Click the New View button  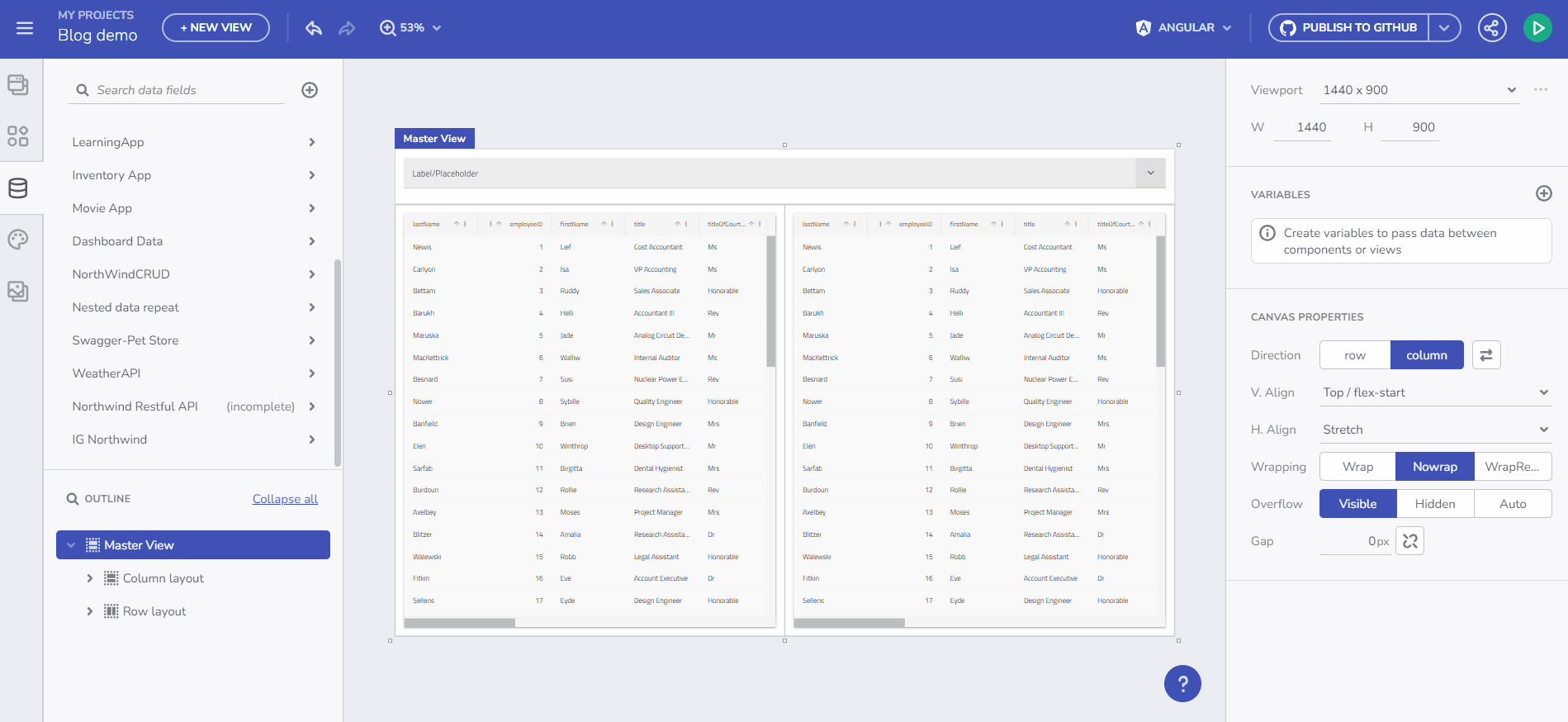216,28
